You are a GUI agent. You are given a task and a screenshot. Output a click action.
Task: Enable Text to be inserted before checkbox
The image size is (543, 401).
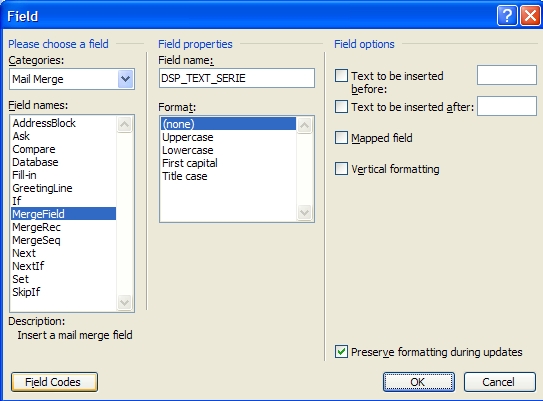pyautogui.click(x=341, y=75)
